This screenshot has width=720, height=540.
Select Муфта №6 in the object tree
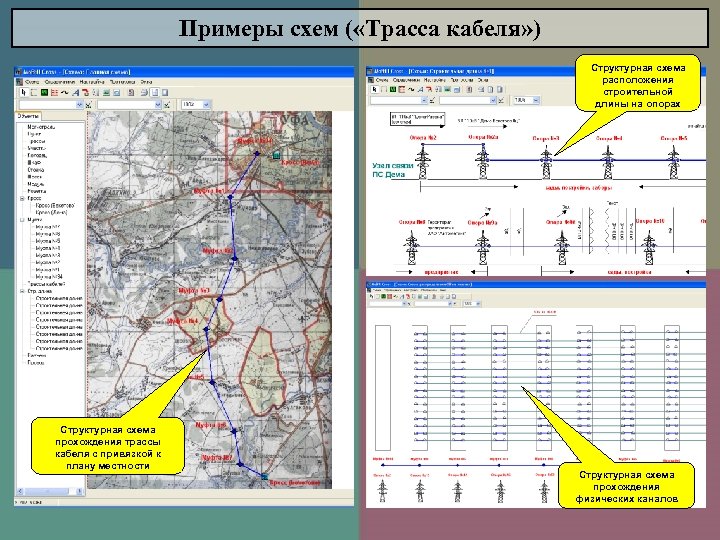pyautogui.click(x=48, y=234)
